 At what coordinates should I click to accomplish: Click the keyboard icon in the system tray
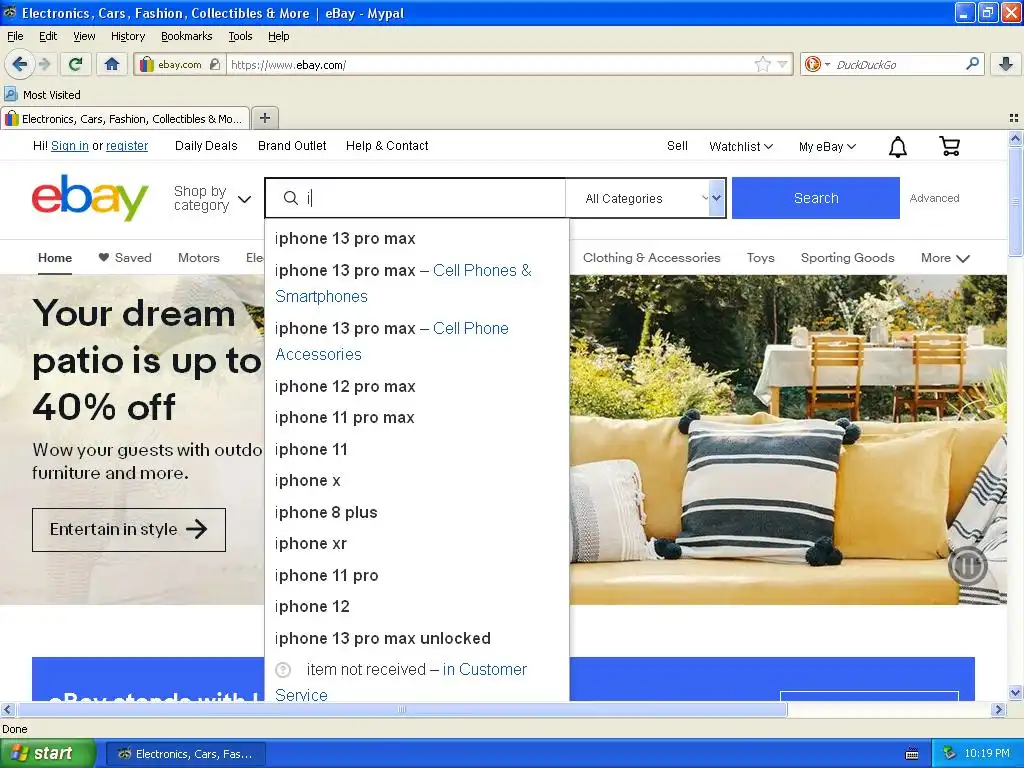coord(912,754)
